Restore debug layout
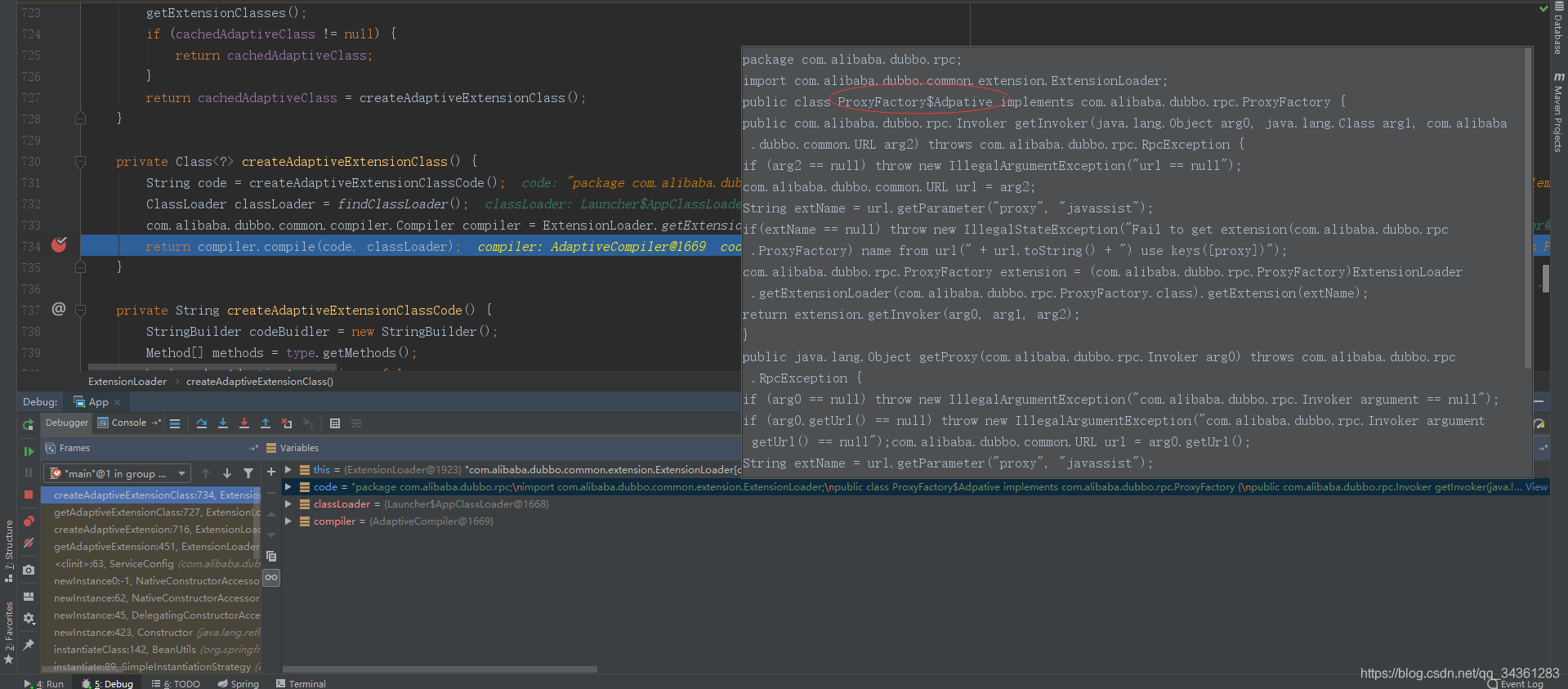This screenshot has width=1568, height=689. (29, 597)
